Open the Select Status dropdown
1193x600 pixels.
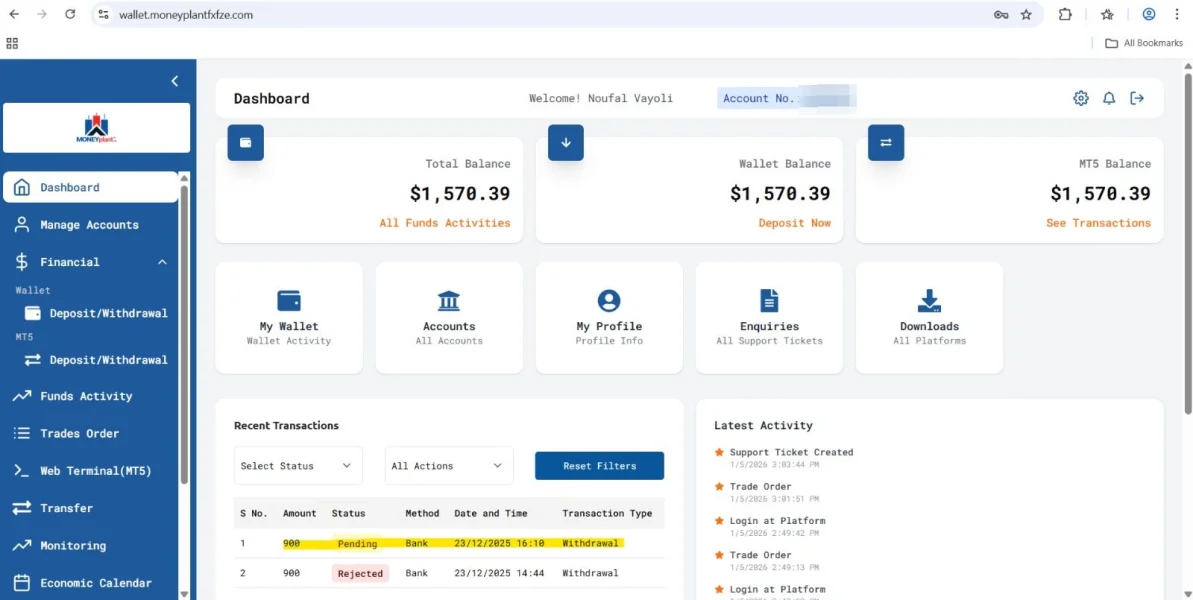(x=297, y=466)
